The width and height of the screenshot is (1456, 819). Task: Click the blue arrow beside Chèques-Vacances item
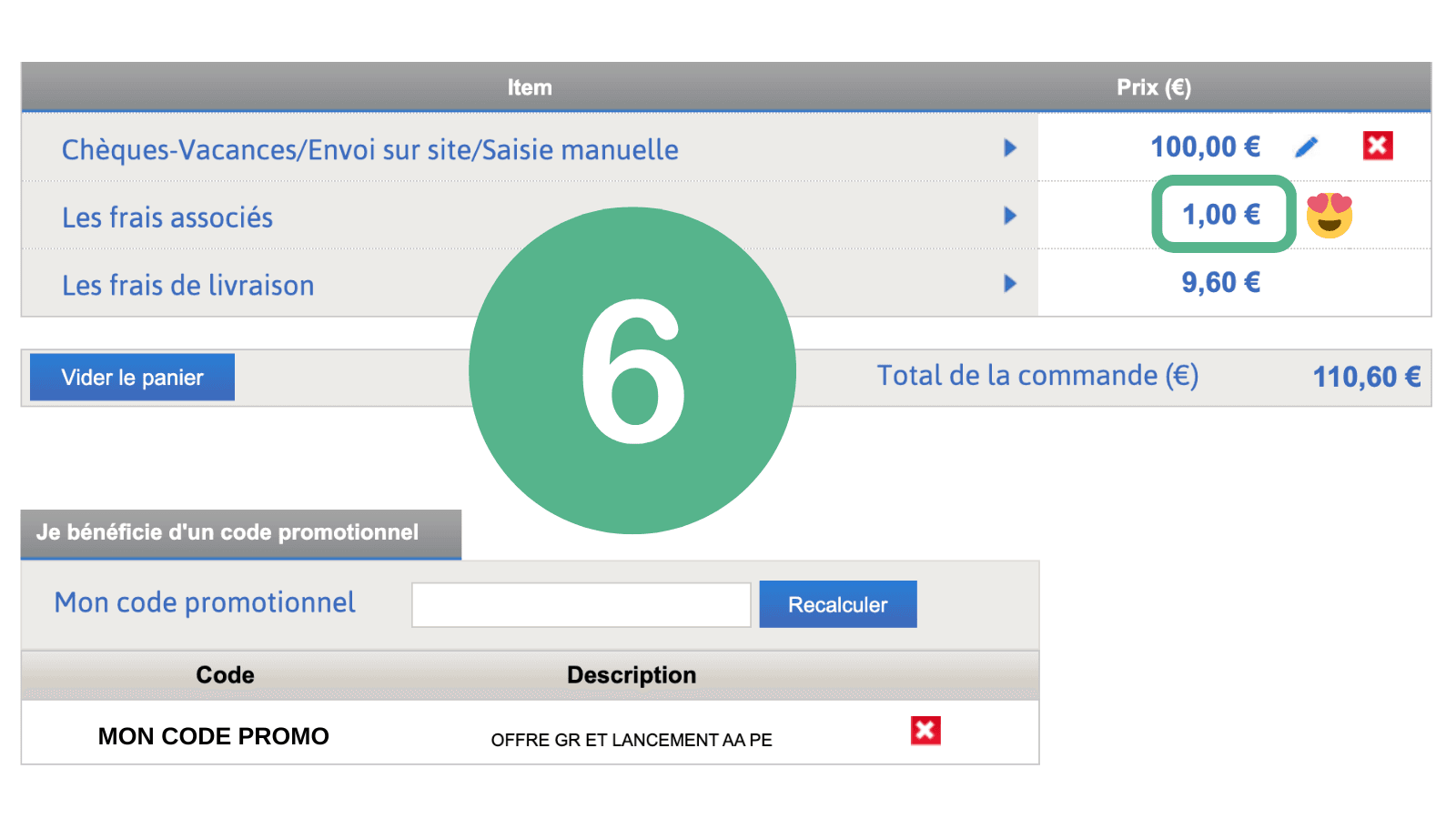[x=1010, y=147]
